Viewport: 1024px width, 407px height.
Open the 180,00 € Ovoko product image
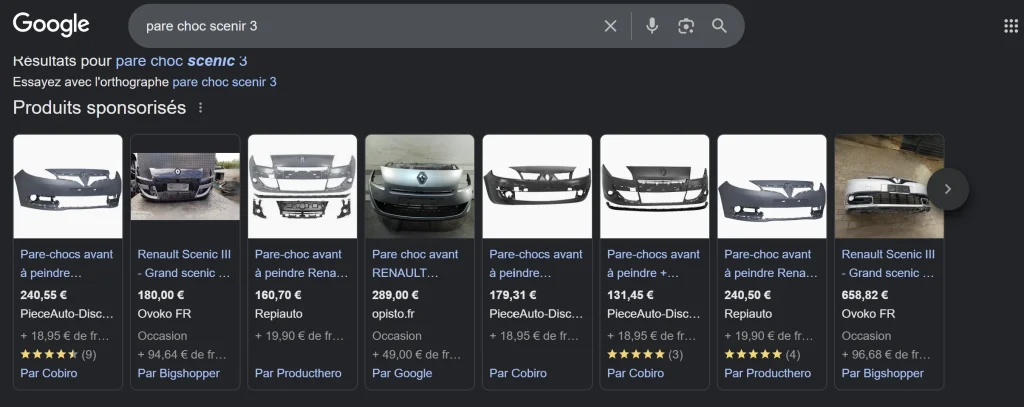point(185,186)
